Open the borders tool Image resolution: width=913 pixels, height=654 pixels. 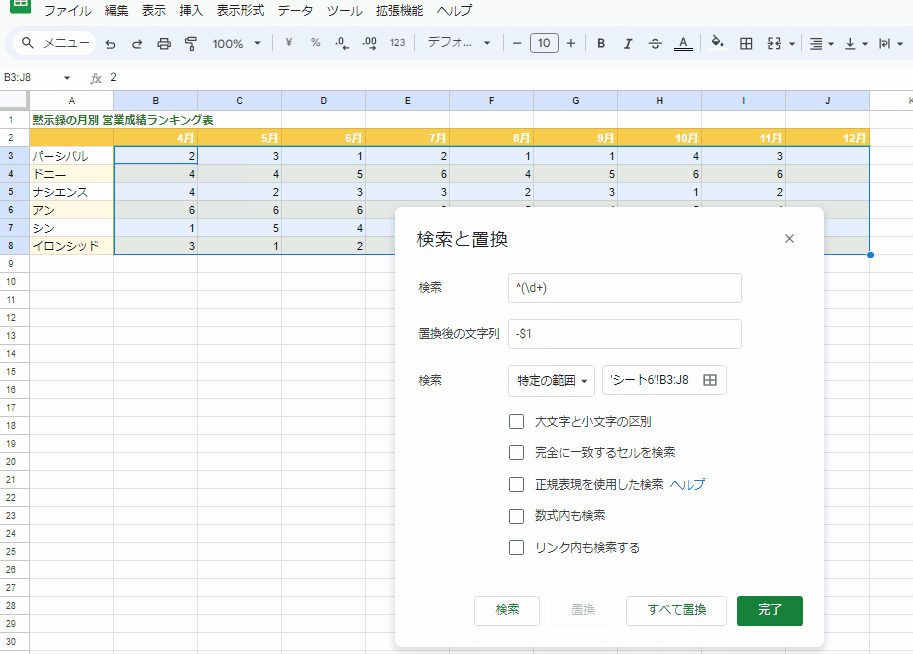[x=746, y=43]
